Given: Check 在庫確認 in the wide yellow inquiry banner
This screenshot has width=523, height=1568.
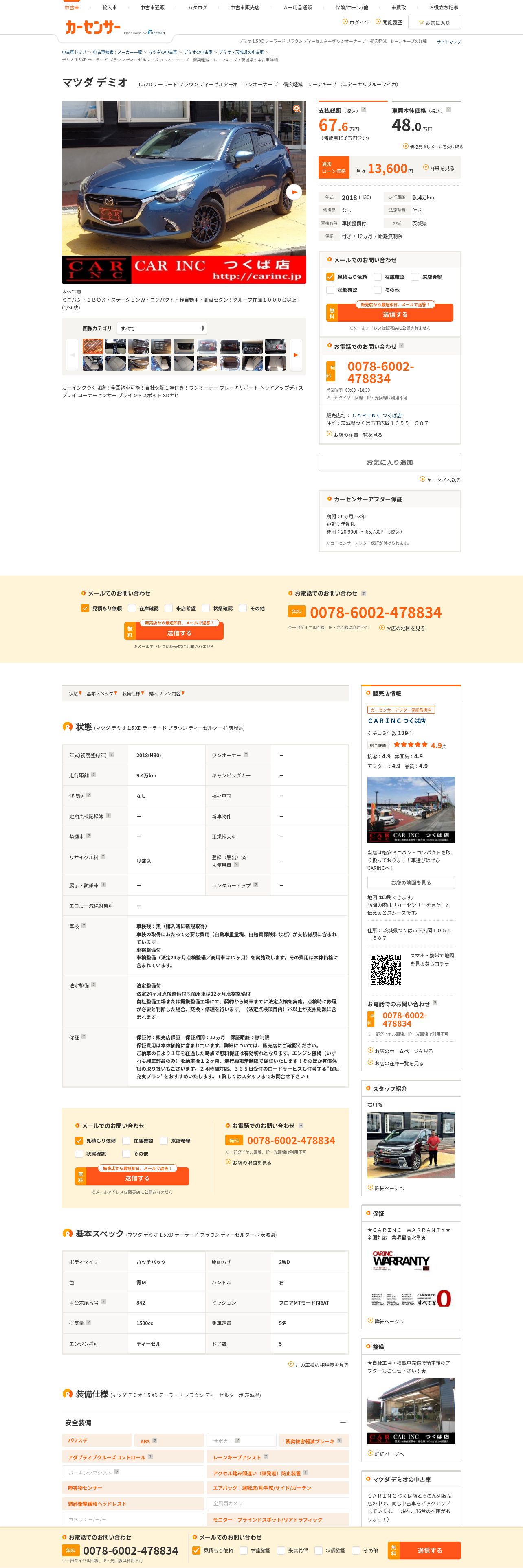Looking at the screenshot, I should (132, 608).
